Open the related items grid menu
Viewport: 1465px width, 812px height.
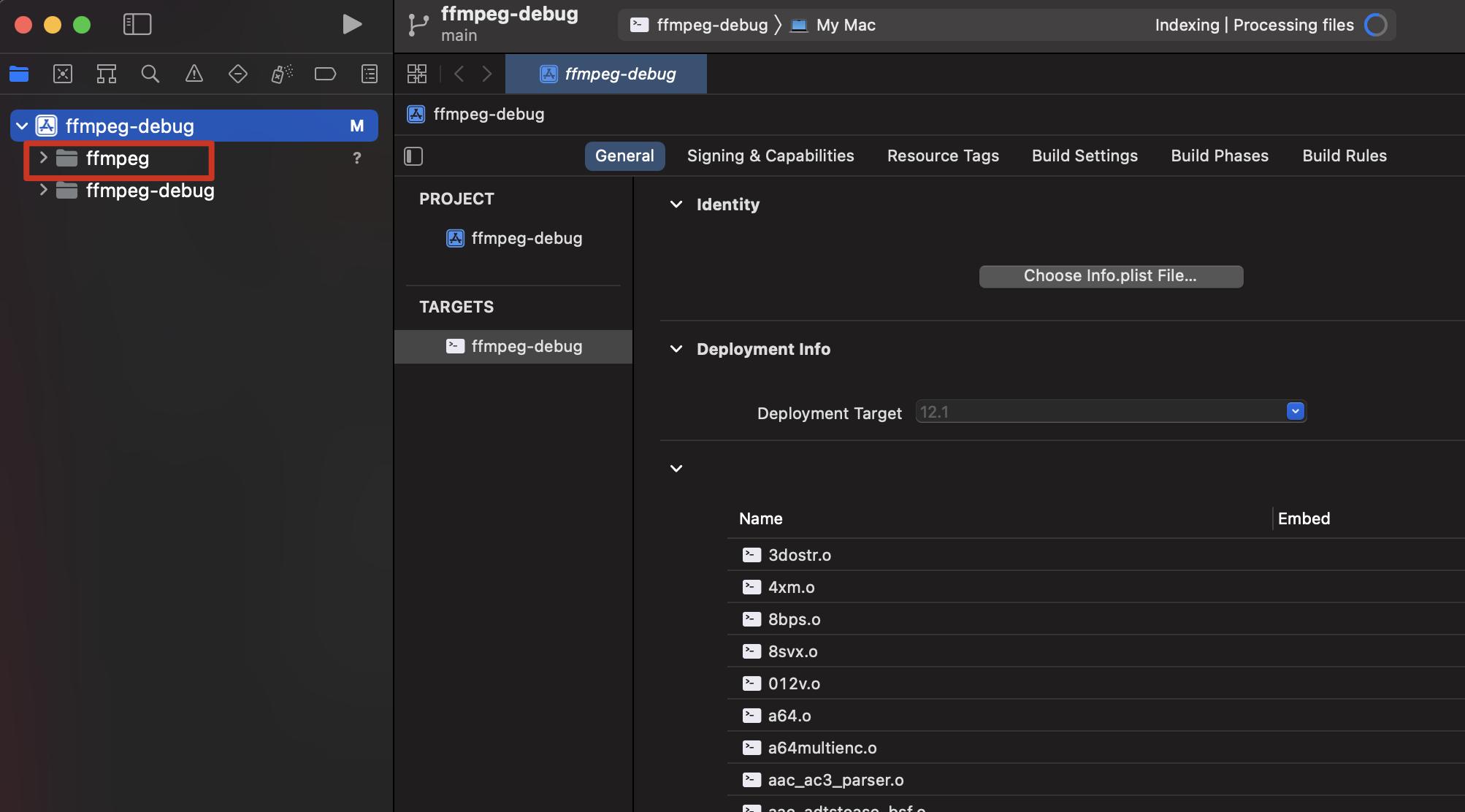pyautogui.click(x=417, y=74)
